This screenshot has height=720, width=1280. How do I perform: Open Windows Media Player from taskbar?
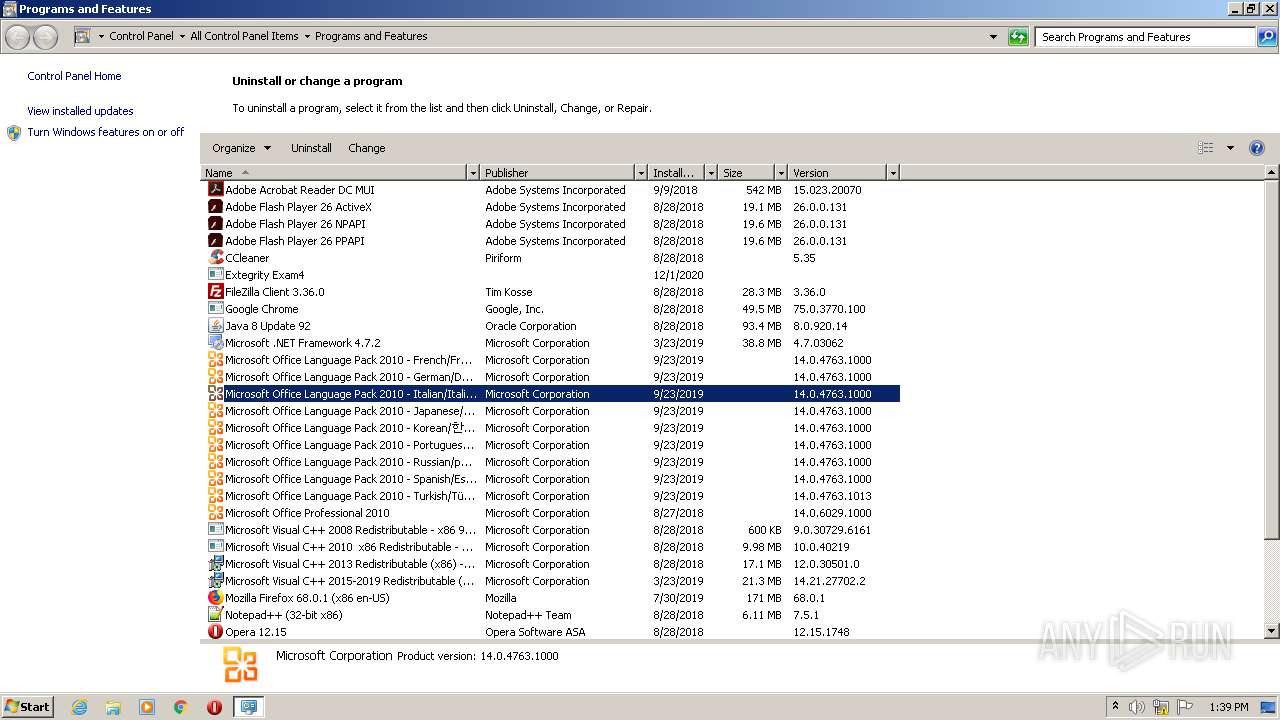[147, 707]
